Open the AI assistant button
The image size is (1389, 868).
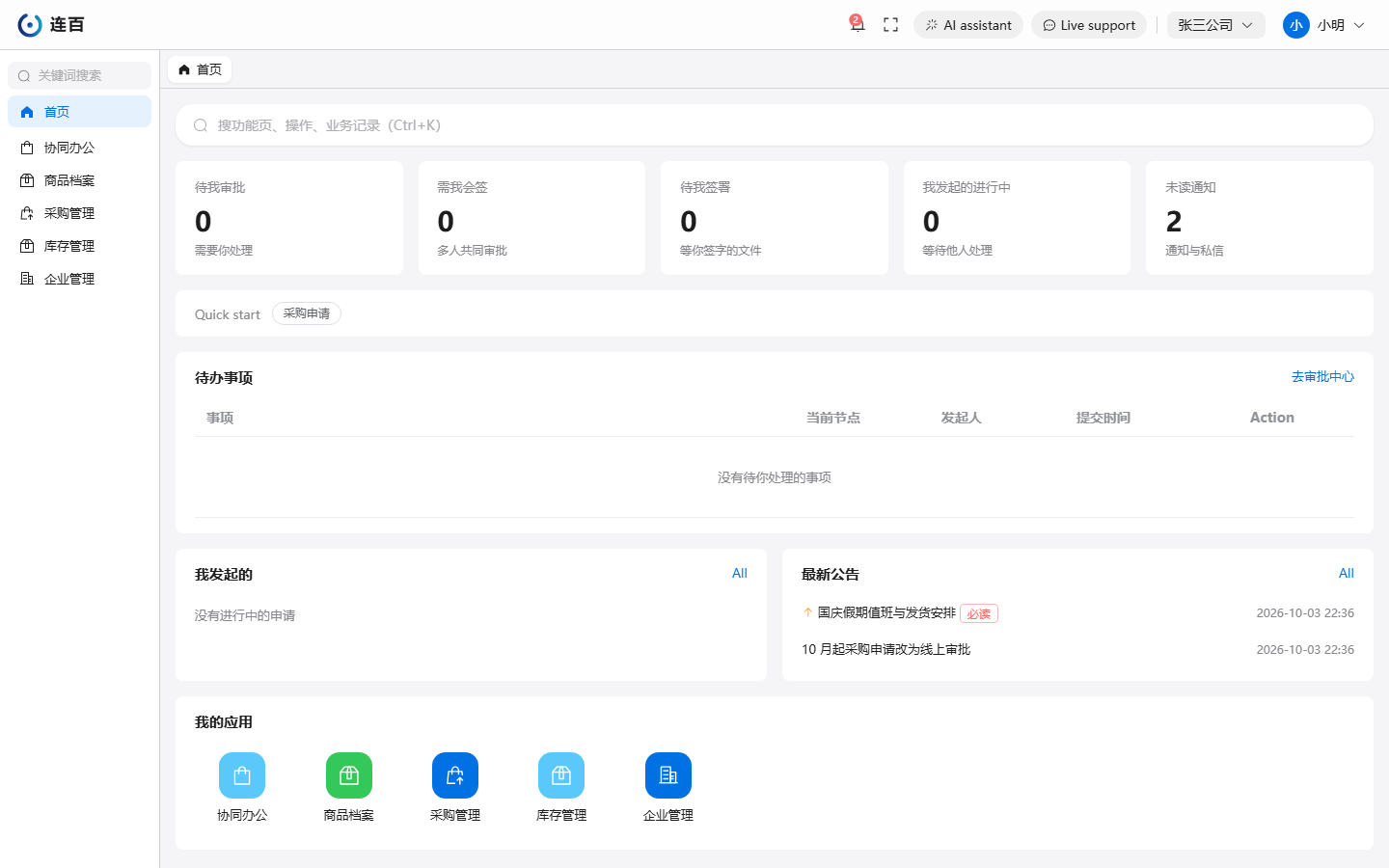tap(968, 25)
